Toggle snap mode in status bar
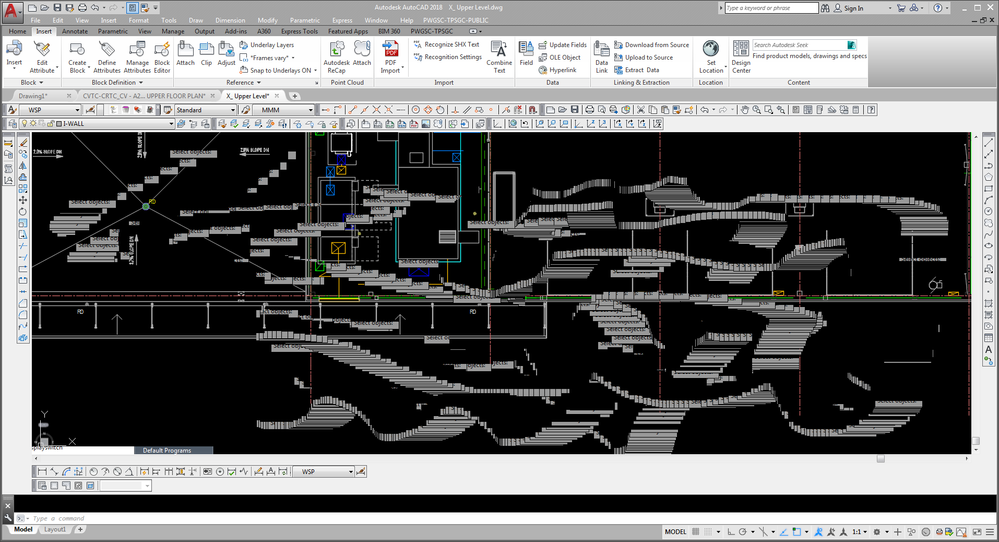The height and width of the screenshot is (542, 999). pyautogui.click(x=708, y=532)
